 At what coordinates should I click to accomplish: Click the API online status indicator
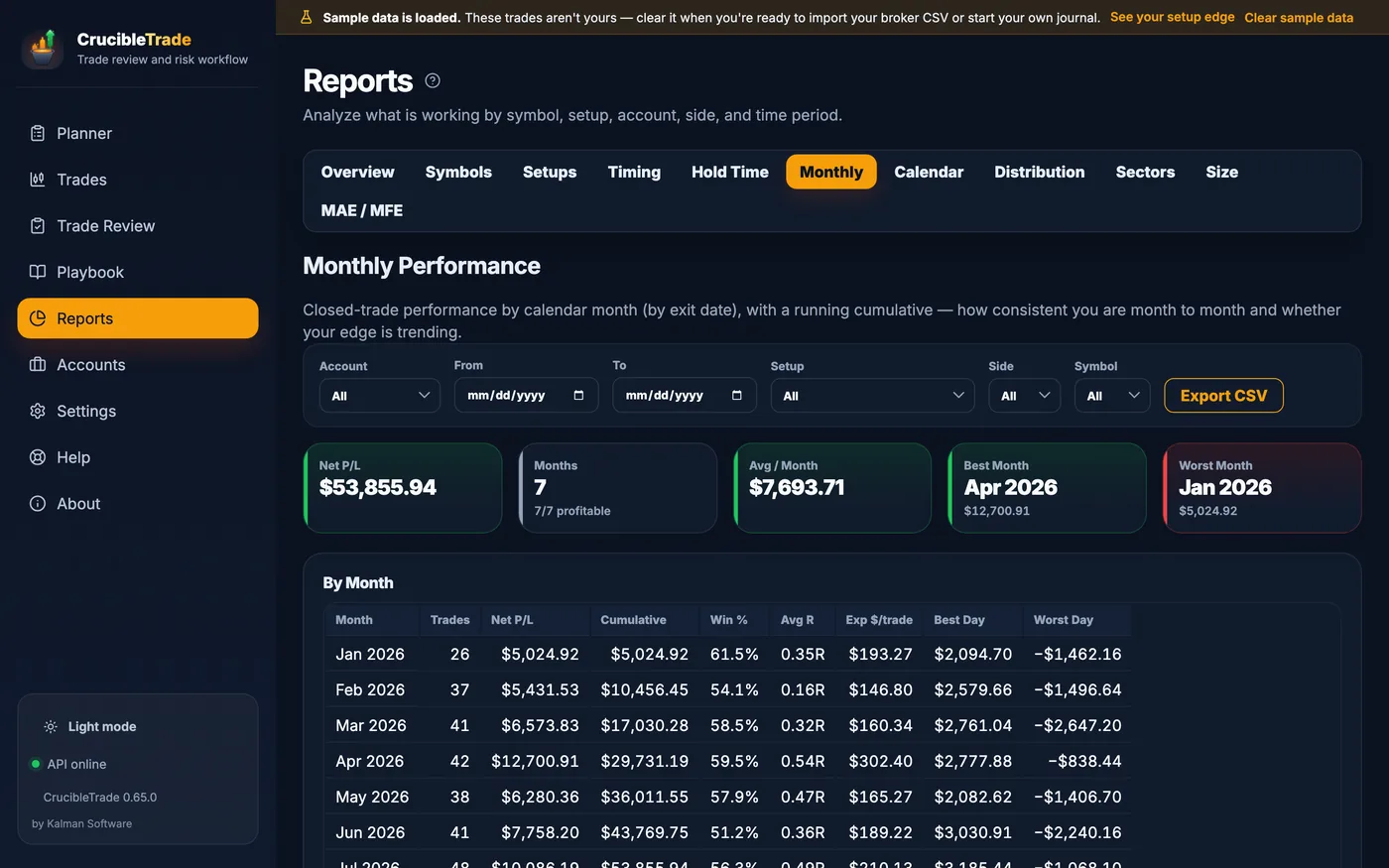[x=68, y=764]
